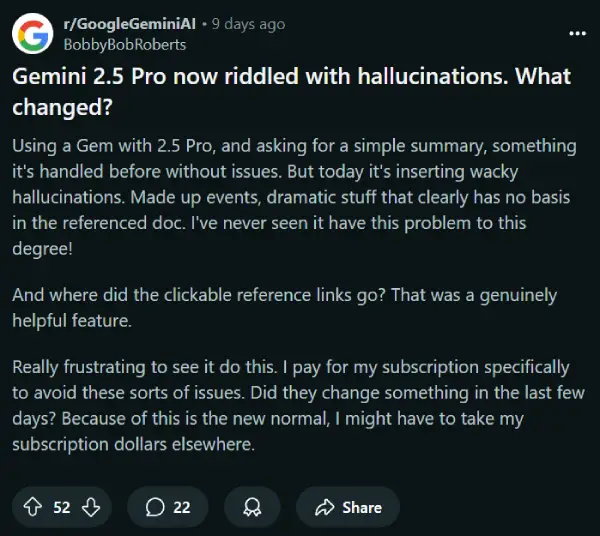Click the vote score showing 52
Screen dimensions: 600x536
[x=61, y=507]
